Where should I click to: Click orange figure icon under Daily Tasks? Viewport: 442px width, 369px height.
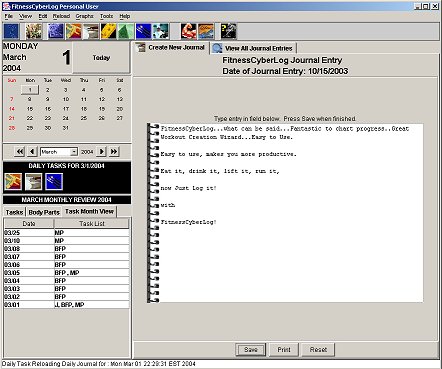(13, 182)
